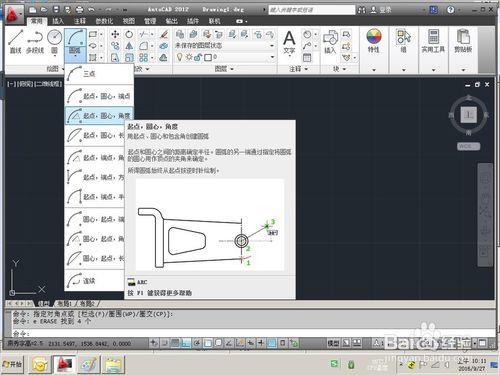Open the WCS dropdown below ViewCube
The width and height of the screenshot is (500, 375).
(468, 146)
